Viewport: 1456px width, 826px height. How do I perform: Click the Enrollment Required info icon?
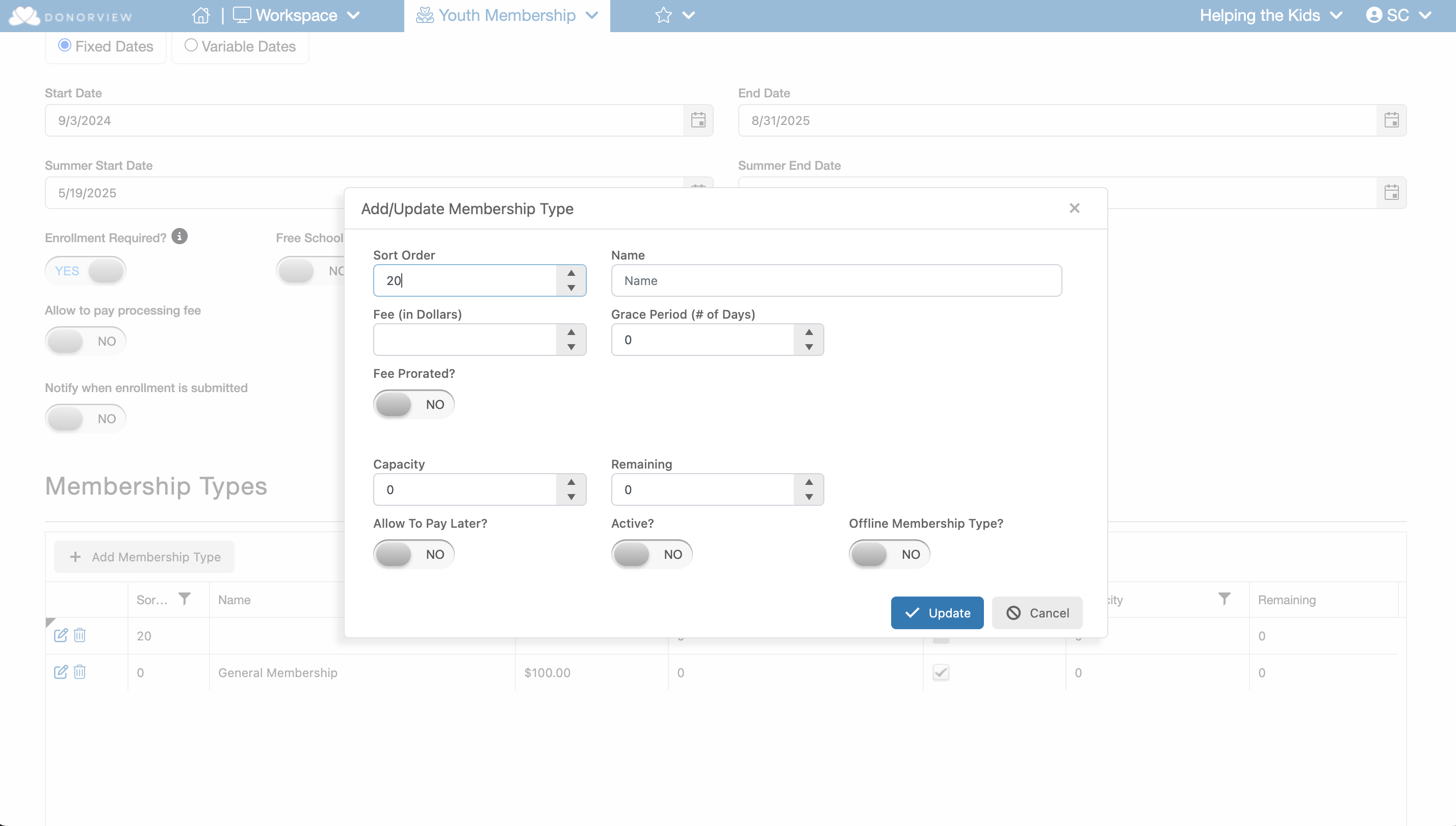coord(180,237)
